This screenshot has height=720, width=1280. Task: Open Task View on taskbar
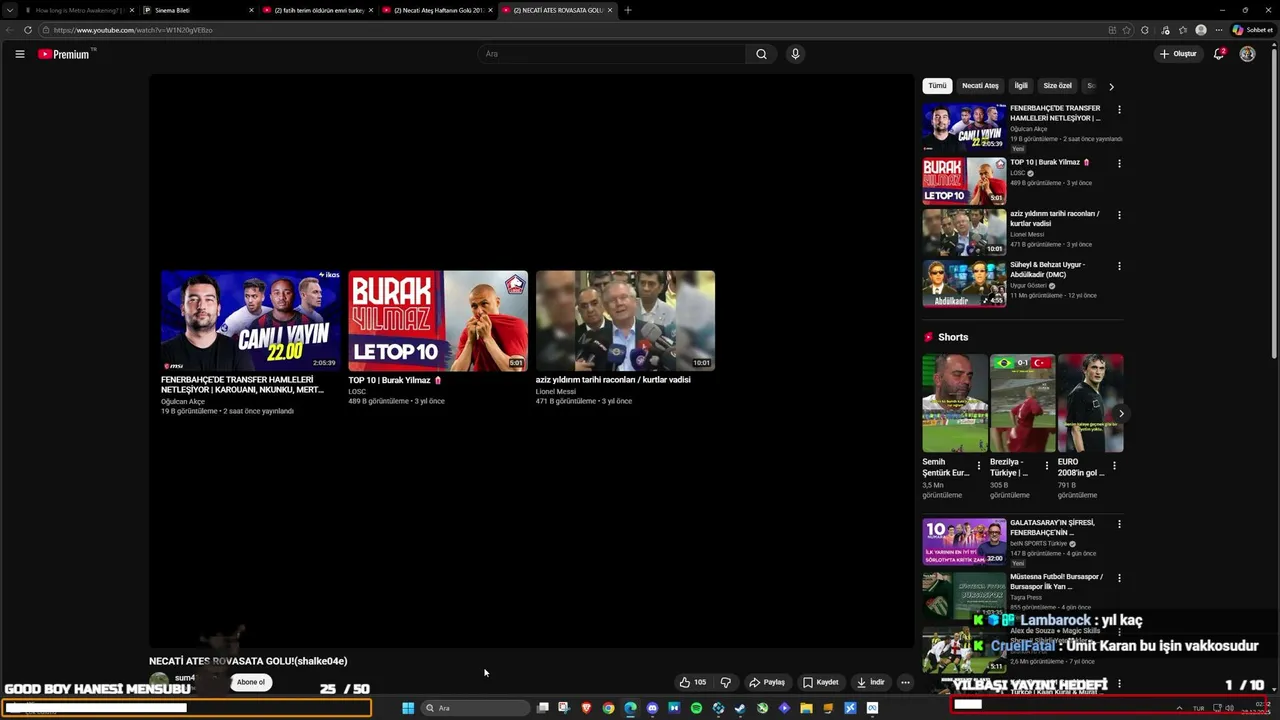(543, 708)
